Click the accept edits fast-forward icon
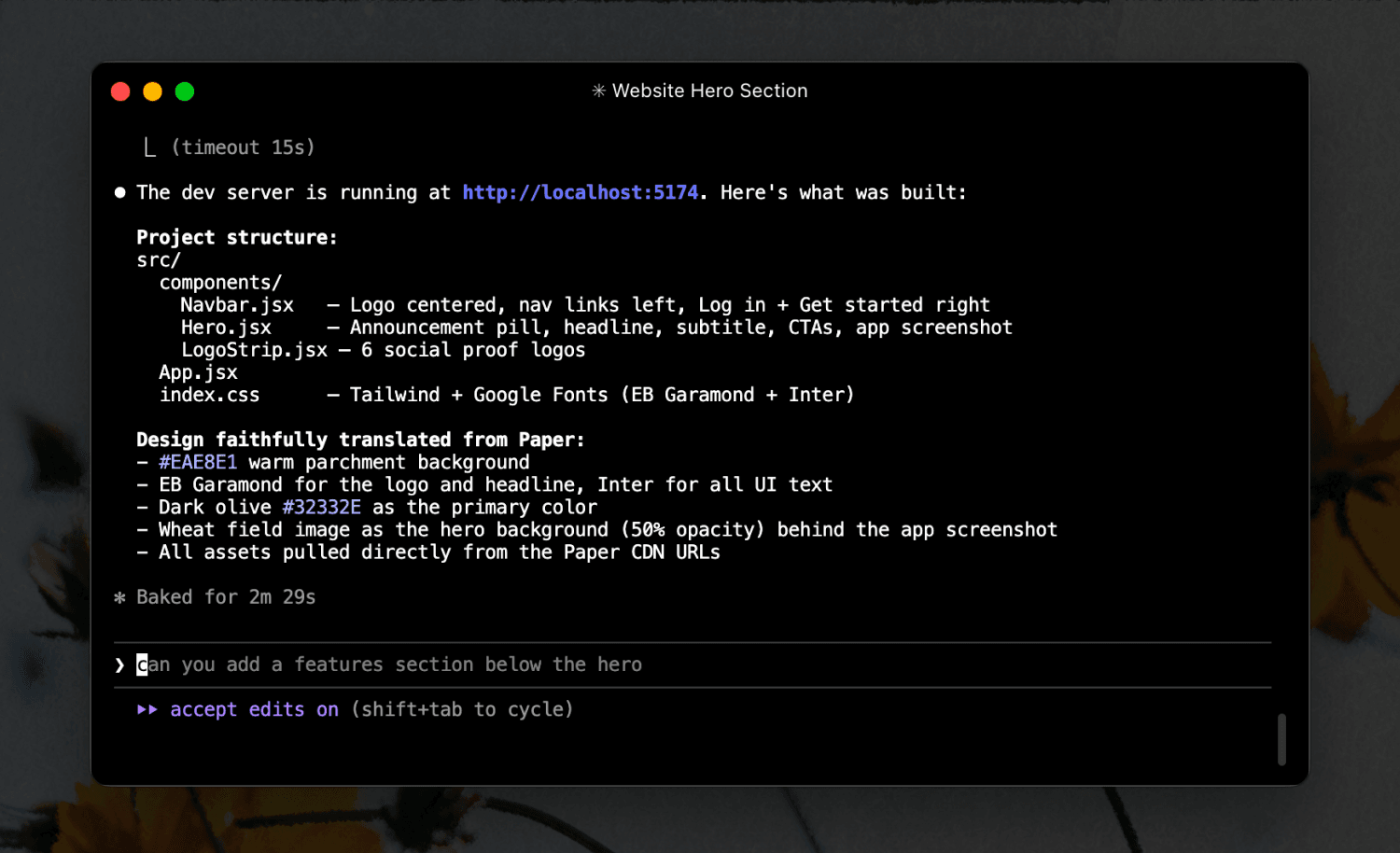 point(147,709)
